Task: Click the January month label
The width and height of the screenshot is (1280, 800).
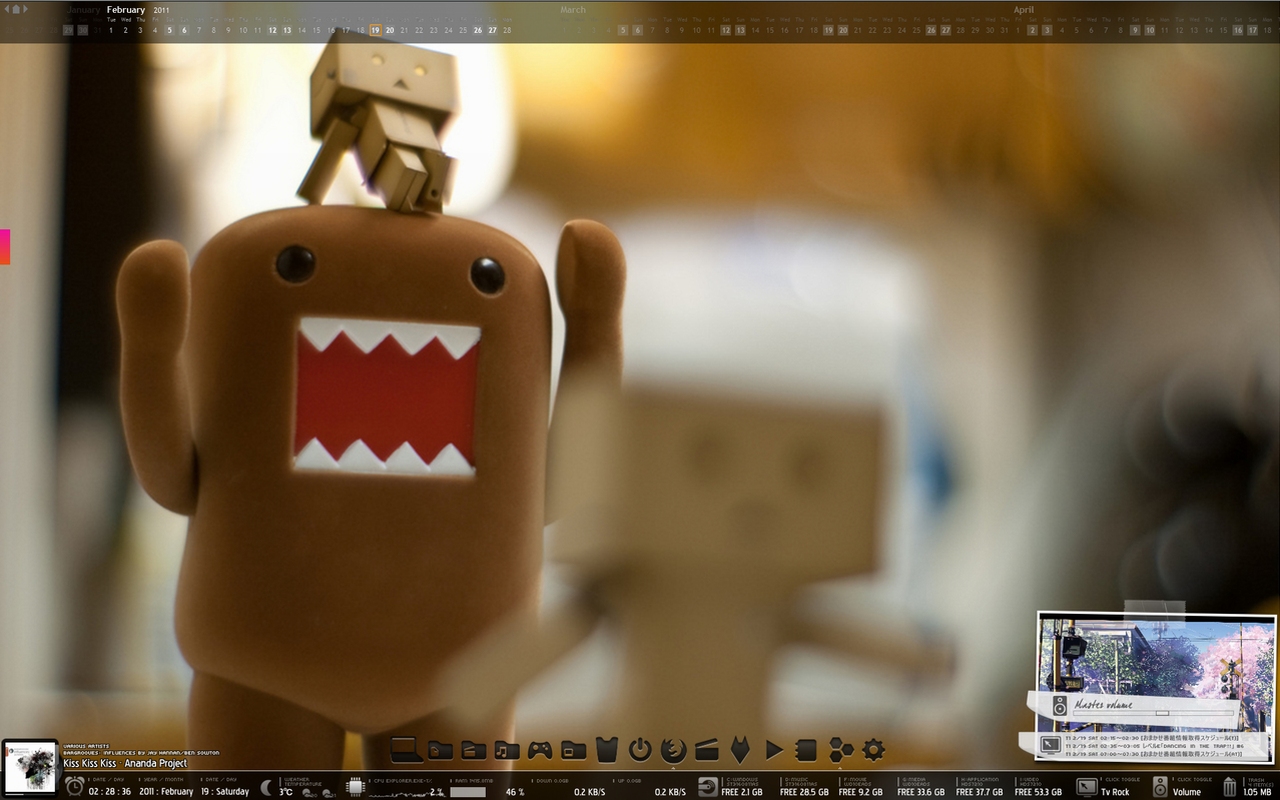Action: [x=84, y=10]
